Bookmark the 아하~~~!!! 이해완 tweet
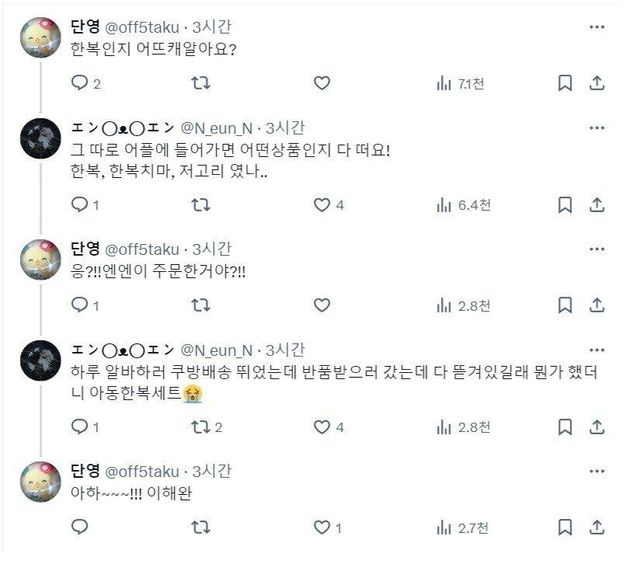640x561 pixels. [565, 526]
